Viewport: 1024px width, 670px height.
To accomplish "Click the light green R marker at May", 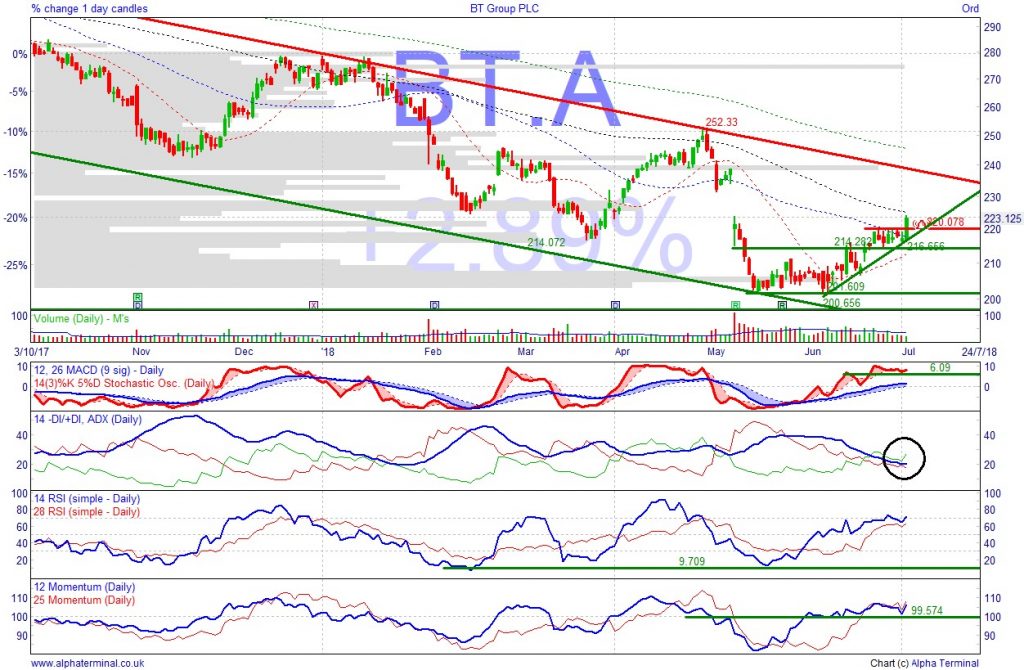I will click(x=735, y=305).
